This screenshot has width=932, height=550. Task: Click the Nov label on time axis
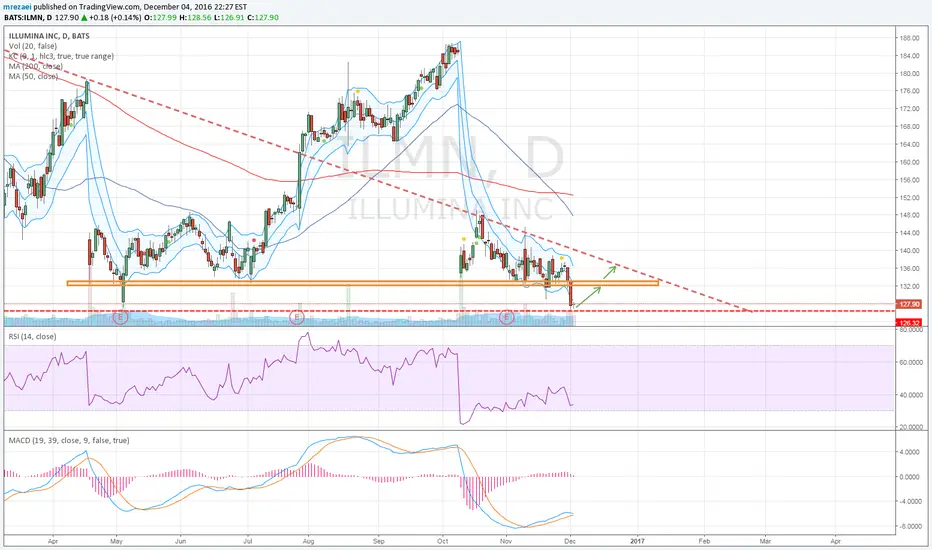[506, 542]
